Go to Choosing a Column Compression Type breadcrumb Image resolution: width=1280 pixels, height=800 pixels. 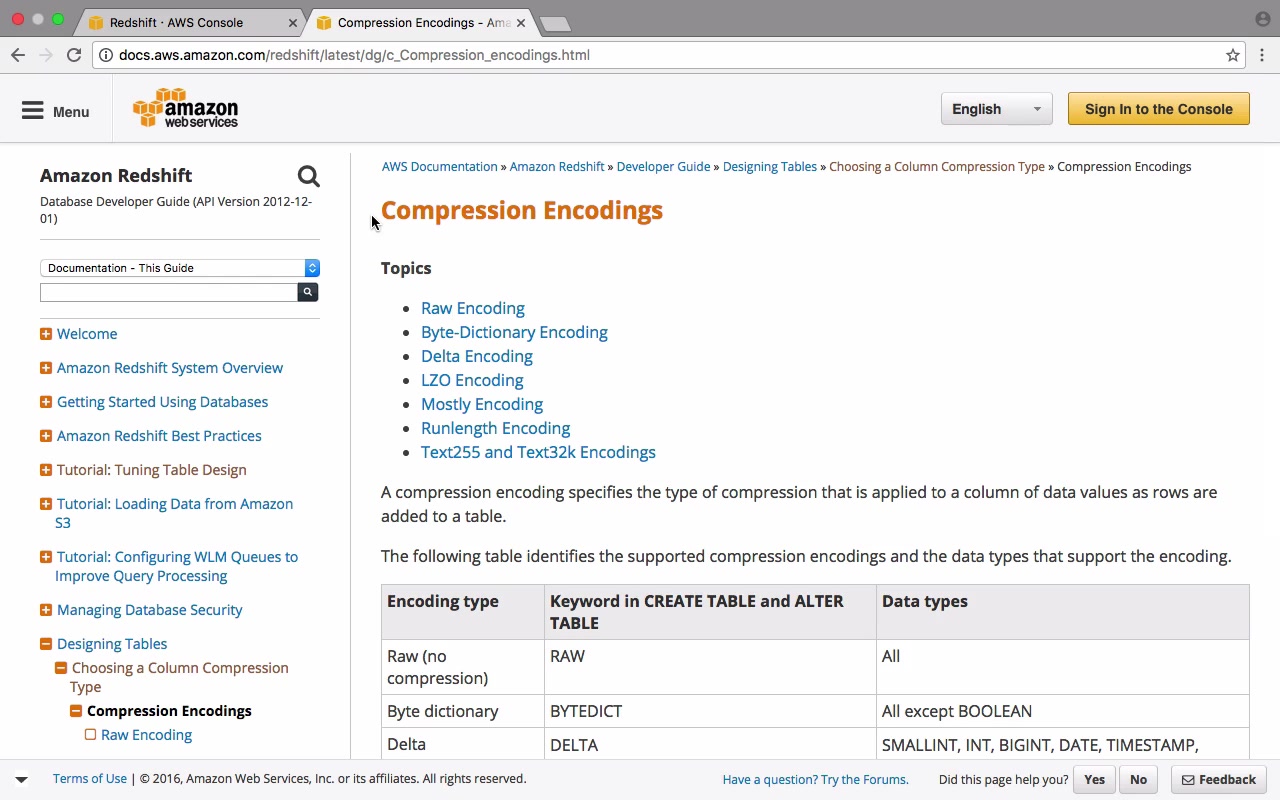tap(937, 167)
